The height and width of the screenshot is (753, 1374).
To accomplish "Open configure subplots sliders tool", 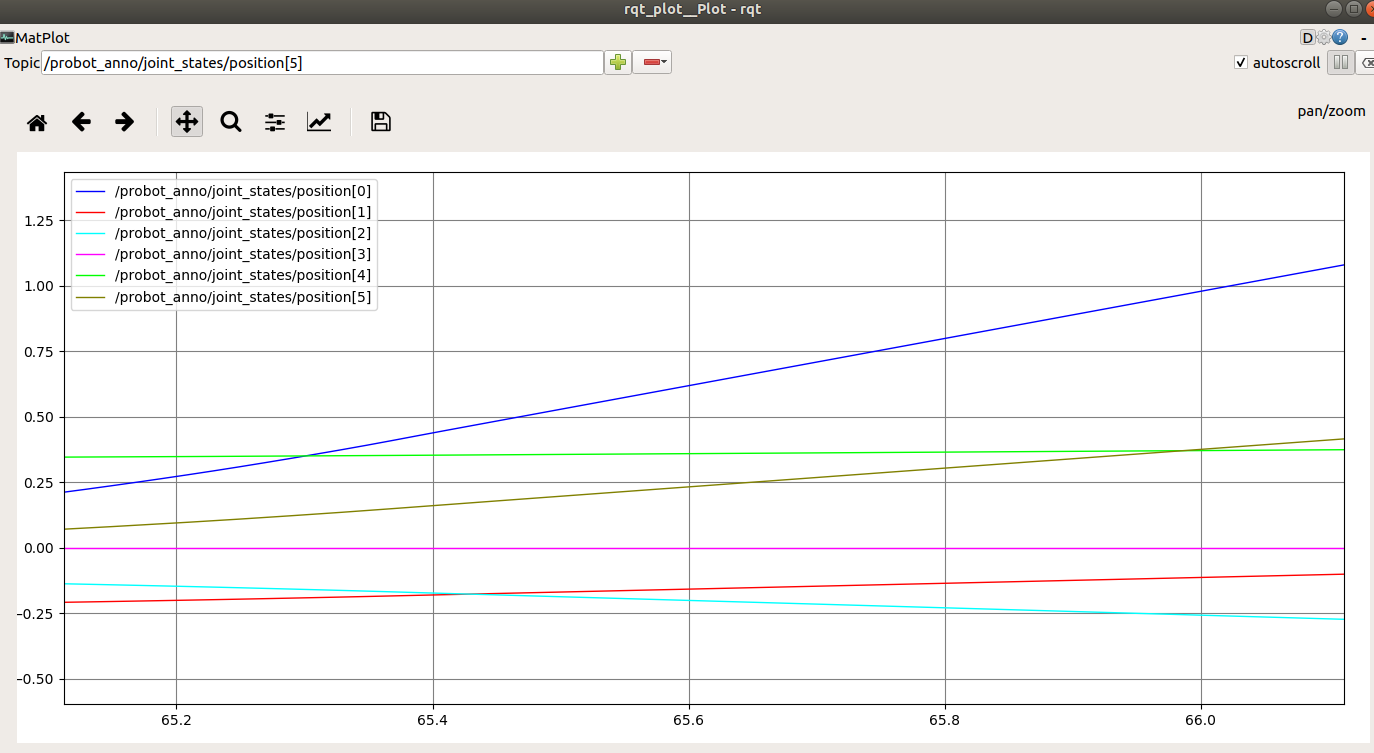I will [275, 122].
